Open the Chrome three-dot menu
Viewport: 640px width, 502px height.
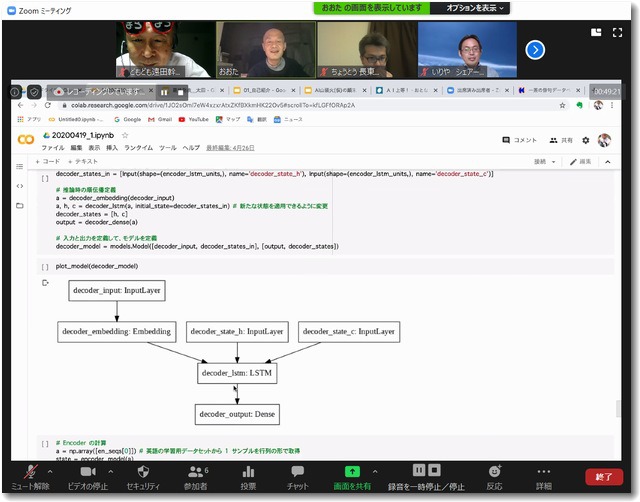click(x=612, y=105)
